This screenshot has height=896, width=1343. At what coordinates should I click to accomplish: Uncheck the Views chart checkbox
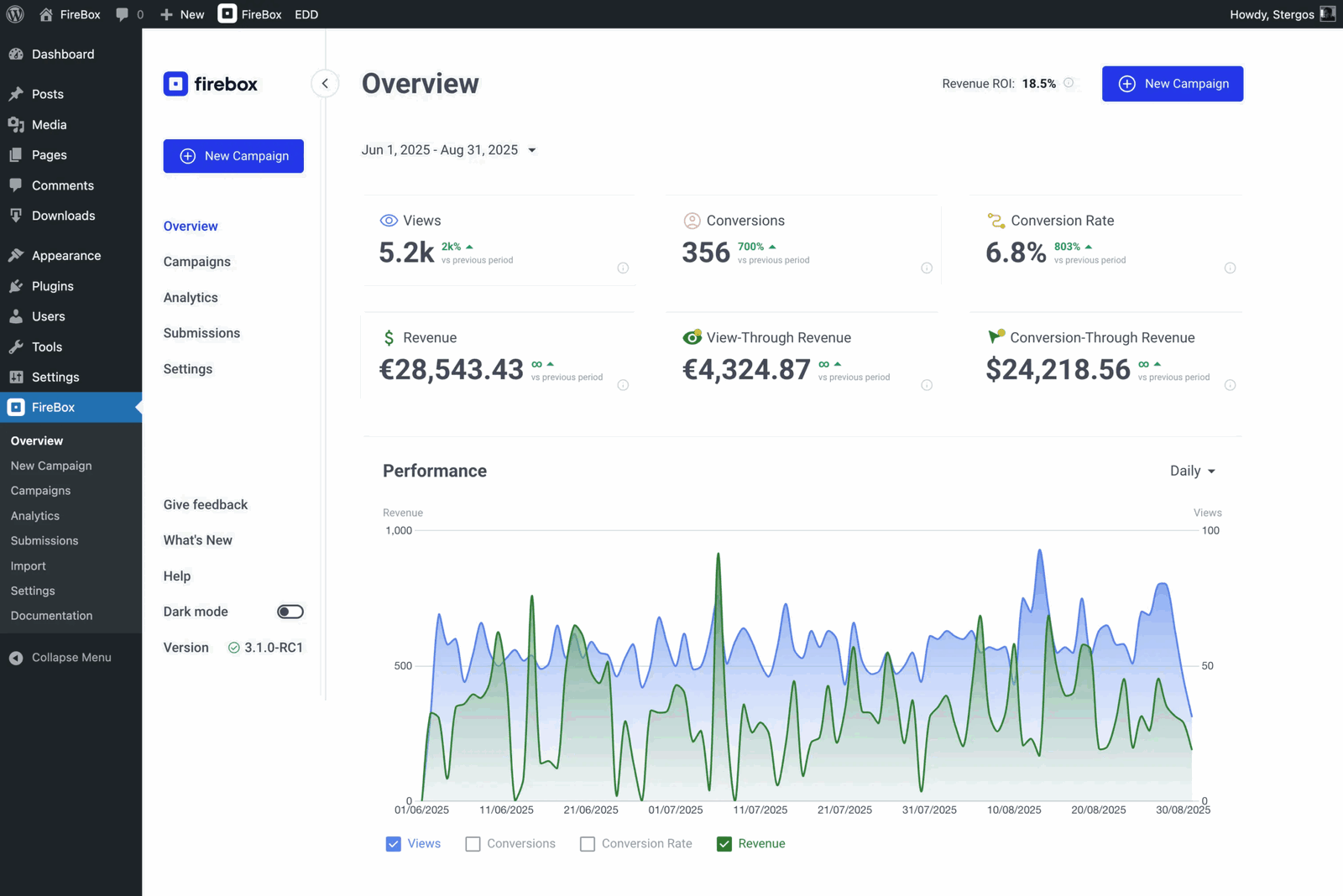point(393,844)
